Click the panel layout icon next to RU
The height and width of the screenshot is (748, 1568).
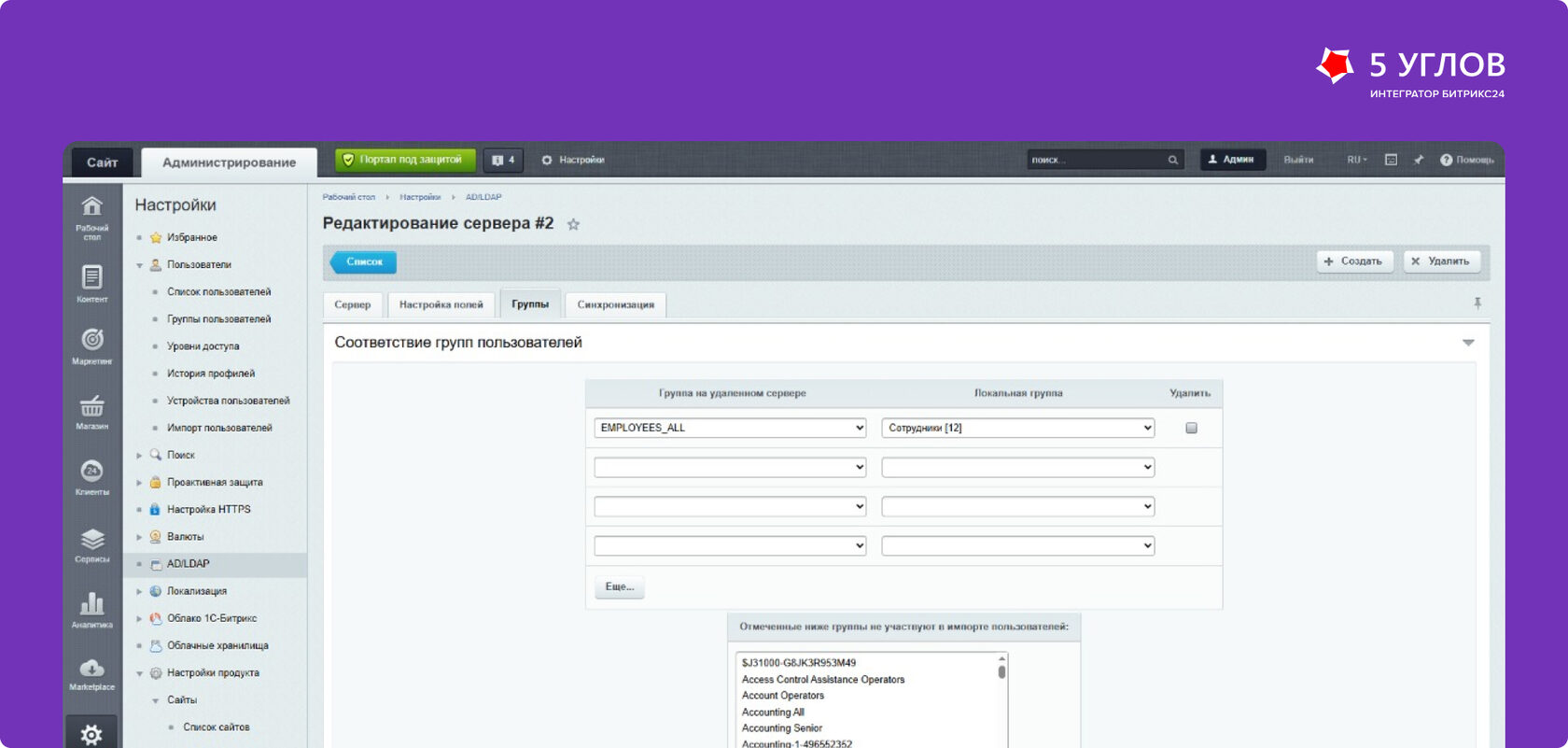click(1391, 160)
